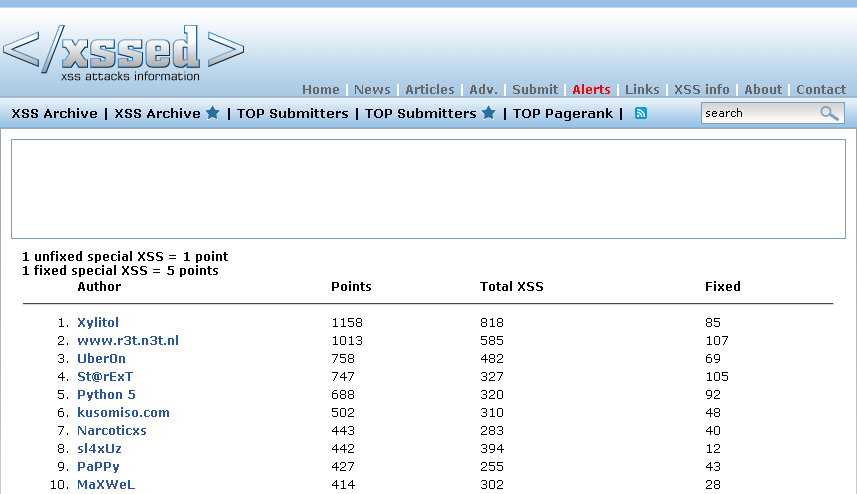The image size is (857, 494).
Task: Click the Total XSS column header
Action: (x=512, y=286)
